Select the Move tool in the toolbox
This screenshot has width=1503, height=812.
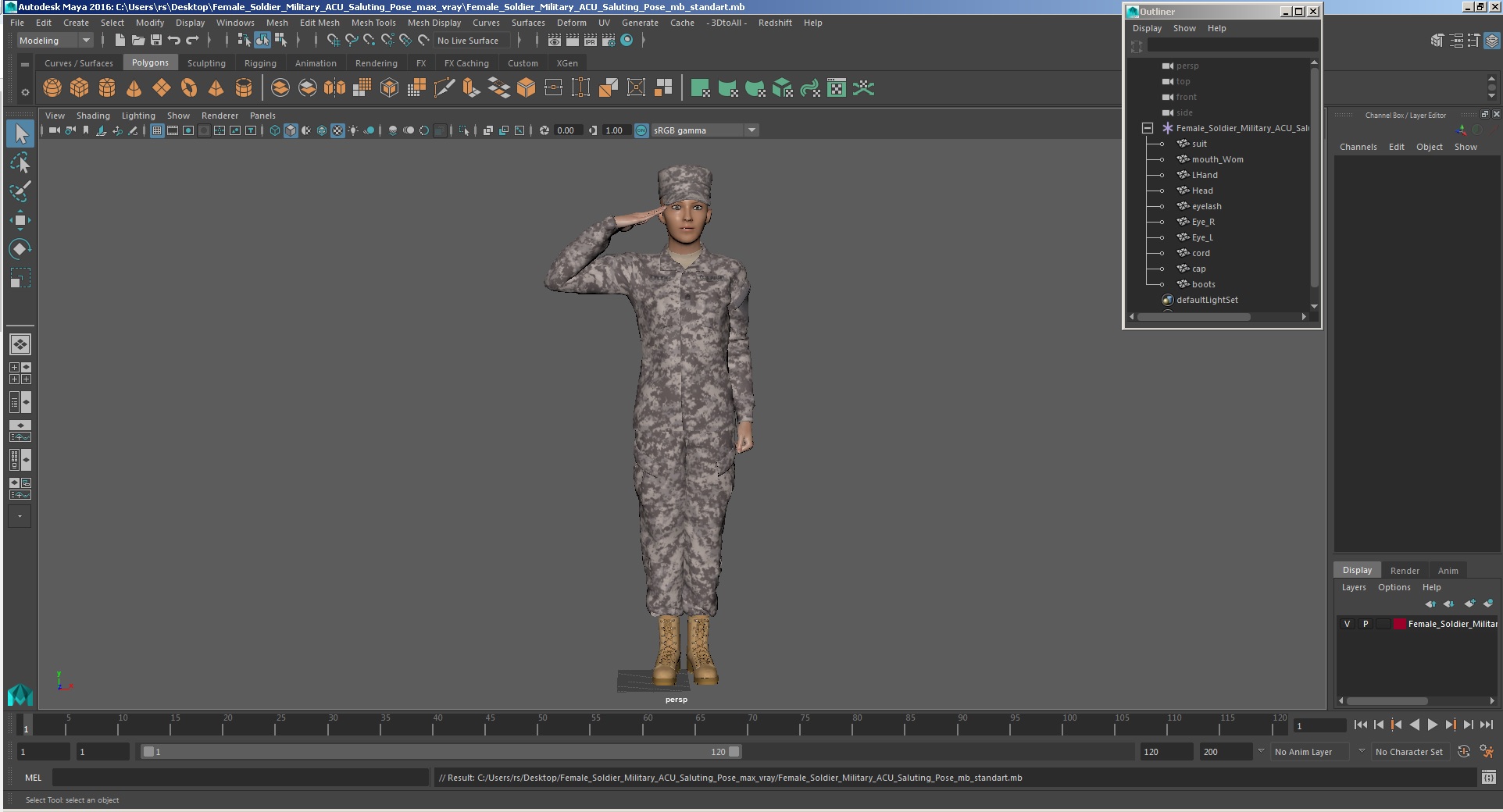pyautogui.click(x=20, y=220)
